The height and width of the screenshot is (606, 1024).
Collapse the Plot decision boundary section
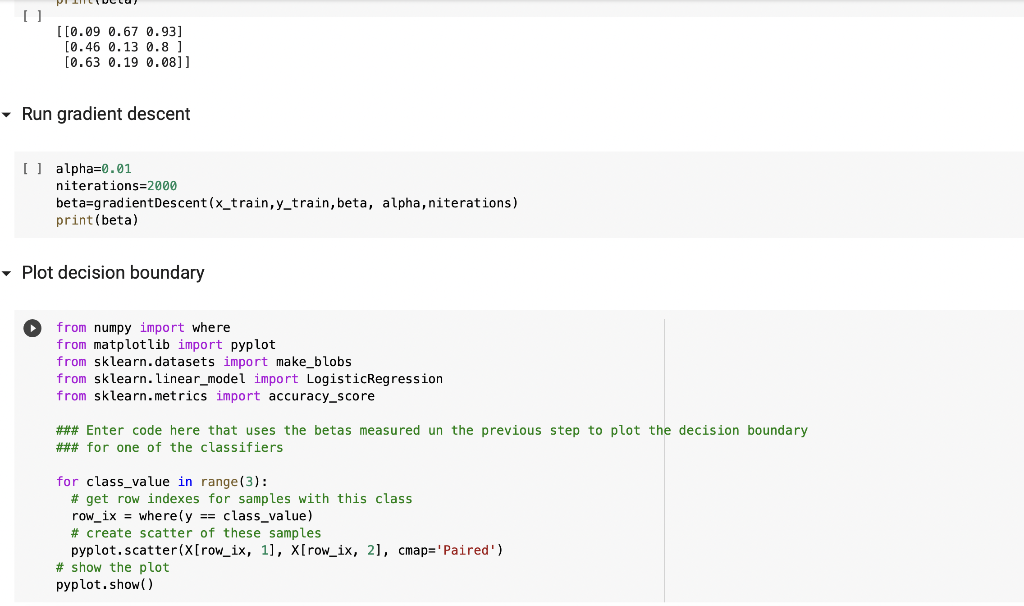point(7,272)
